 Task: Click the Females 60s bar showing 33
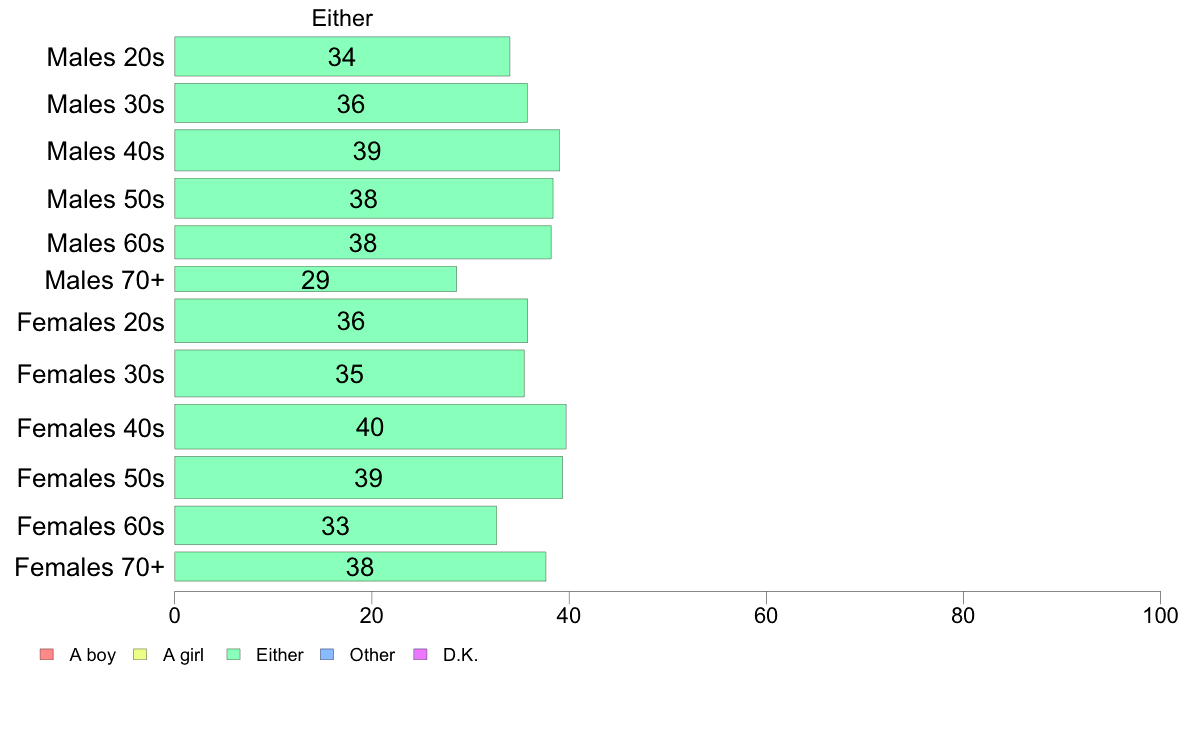(x=335, y=525)
